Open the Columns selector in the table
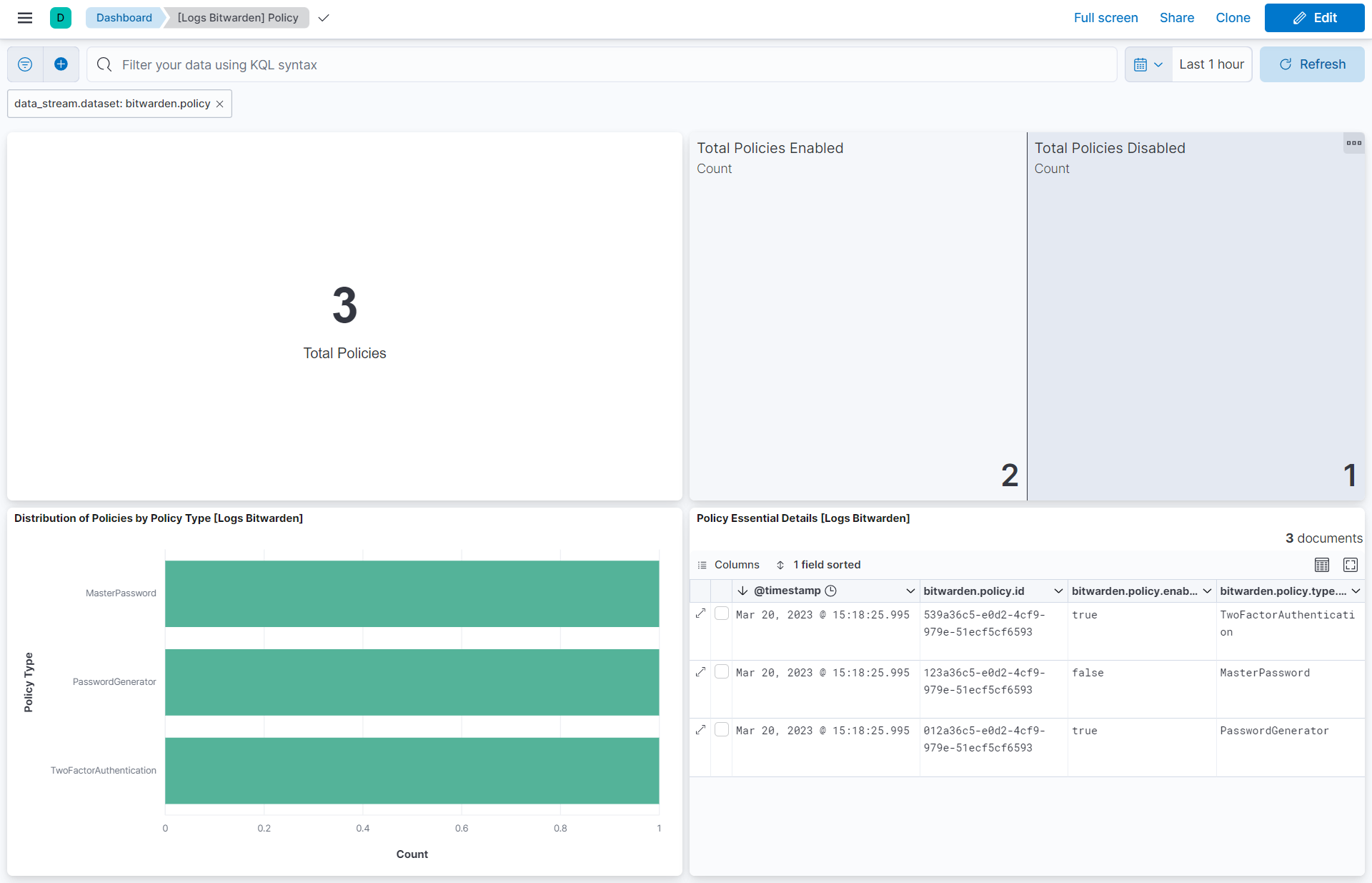1372x883 pixels. click(729, 565)
